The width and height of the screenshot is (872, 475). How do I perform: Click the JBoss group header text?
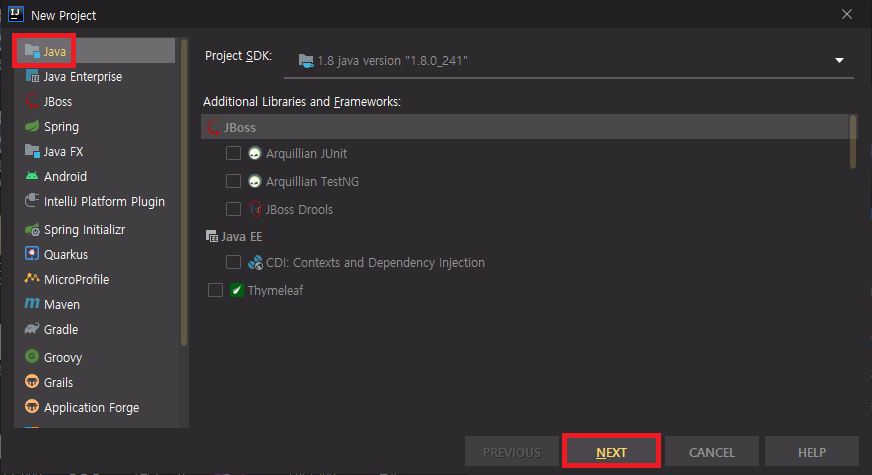point(240,127)
